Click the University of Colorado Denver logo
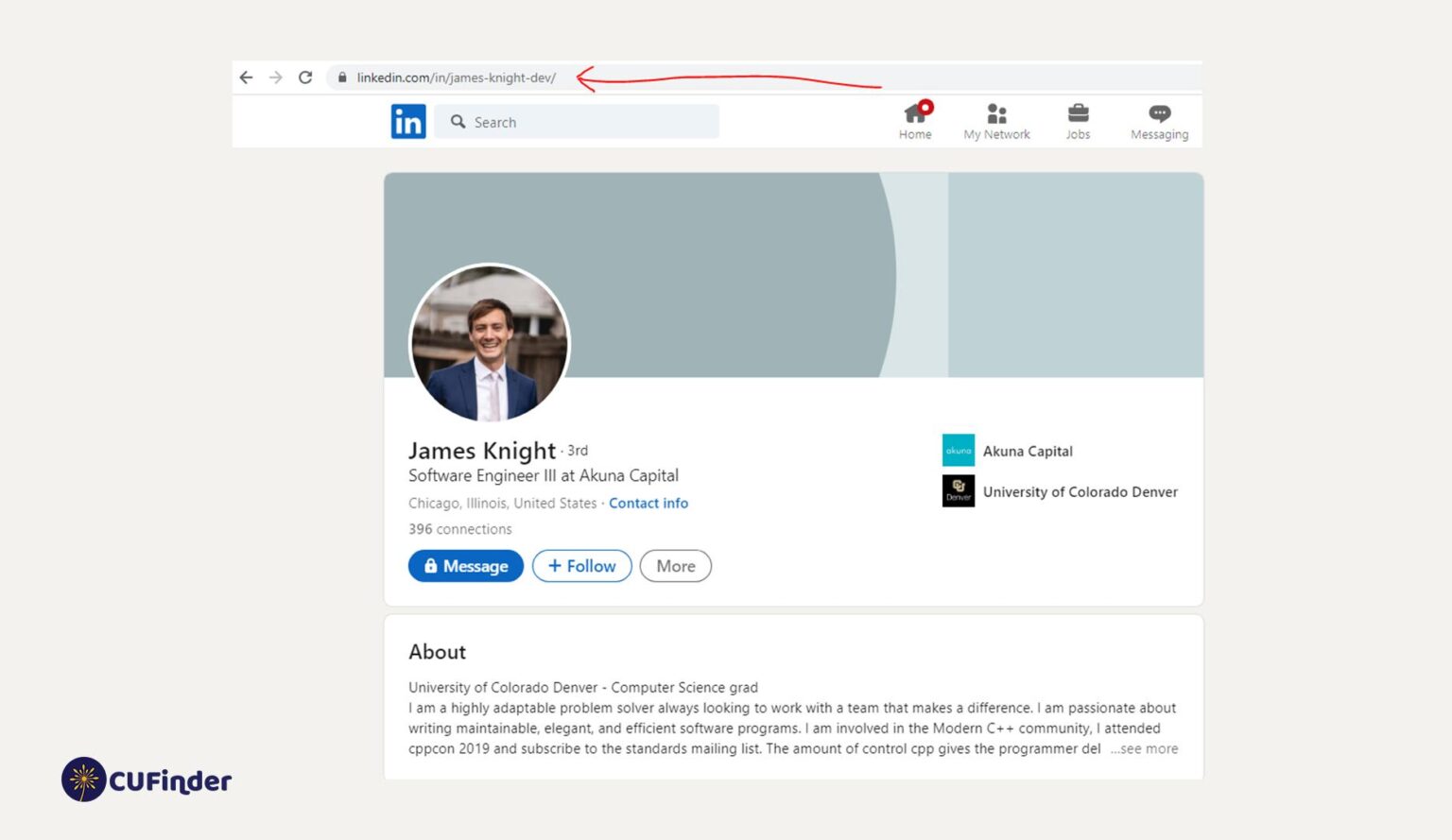This screenshot has height=840, width=1452. (959, 491)
